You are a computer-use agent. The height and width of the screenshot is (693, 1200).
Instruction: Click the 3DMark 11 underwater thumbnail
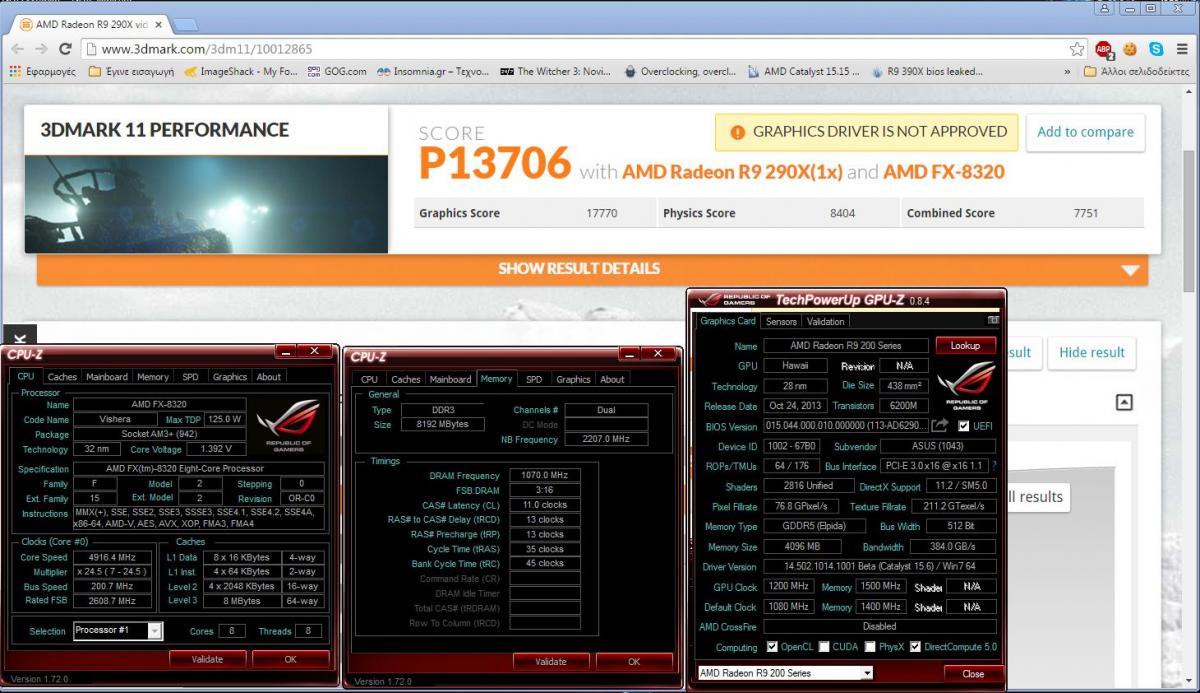point(206,203)
